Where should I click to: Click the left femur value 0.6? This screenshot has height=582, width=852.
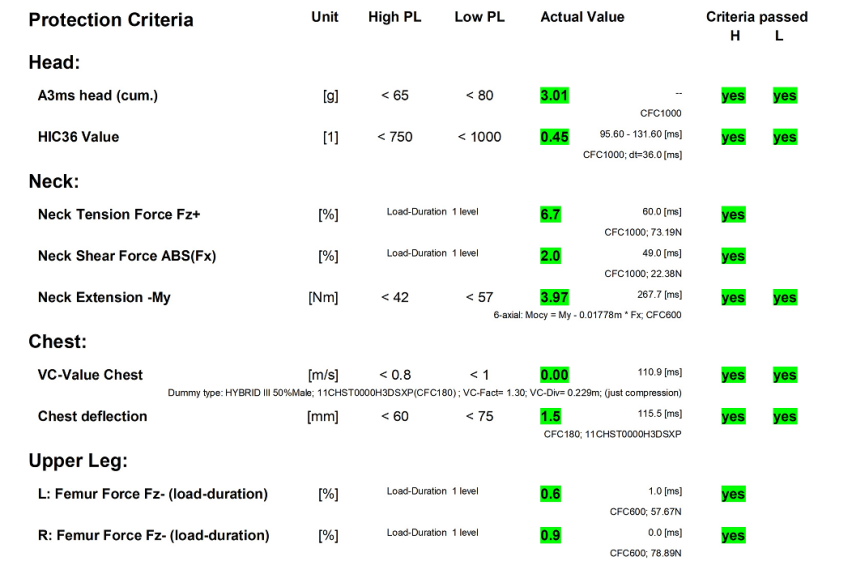pos(550,494)
